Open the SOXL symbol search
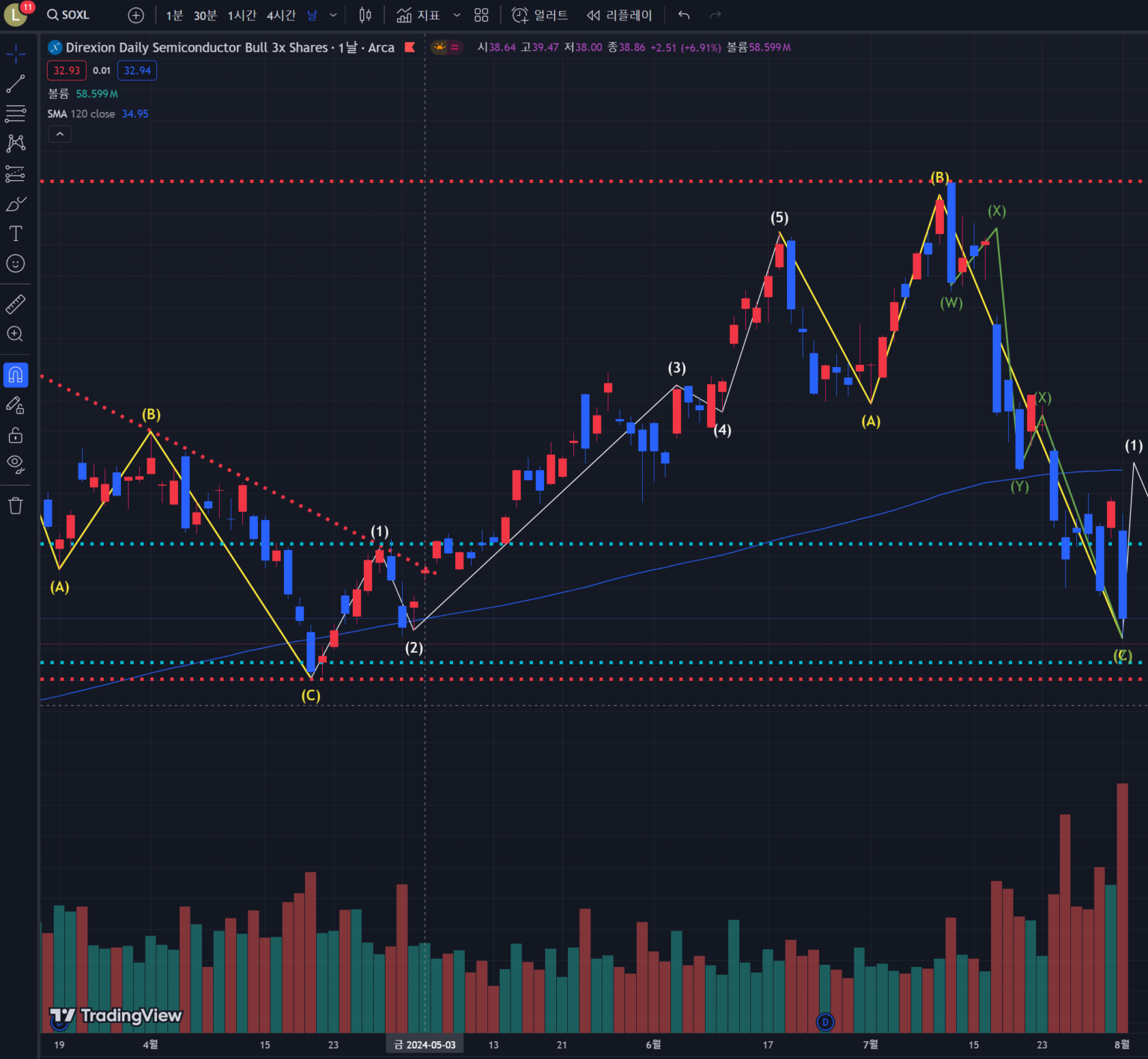Image resolution: width=1148 pixels, height=1059 pixels. tap(68, 15)
